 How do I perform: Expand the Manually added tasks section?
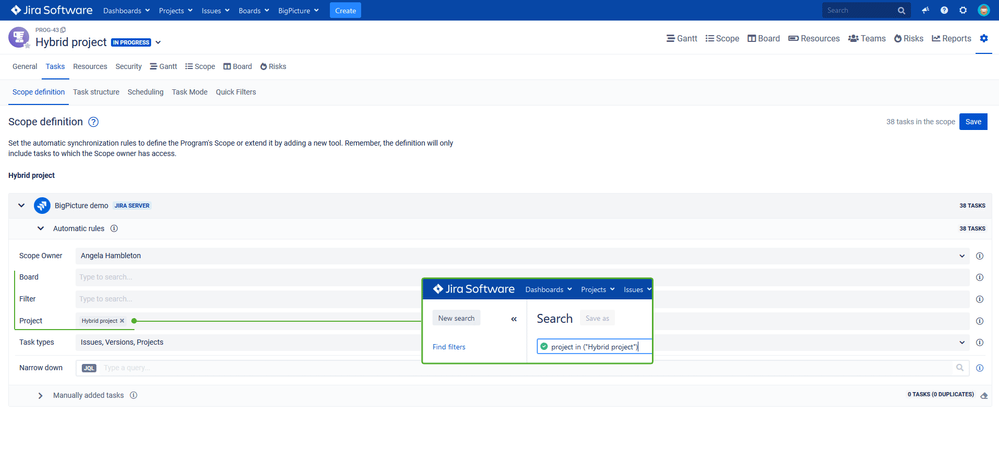(41, 396)
